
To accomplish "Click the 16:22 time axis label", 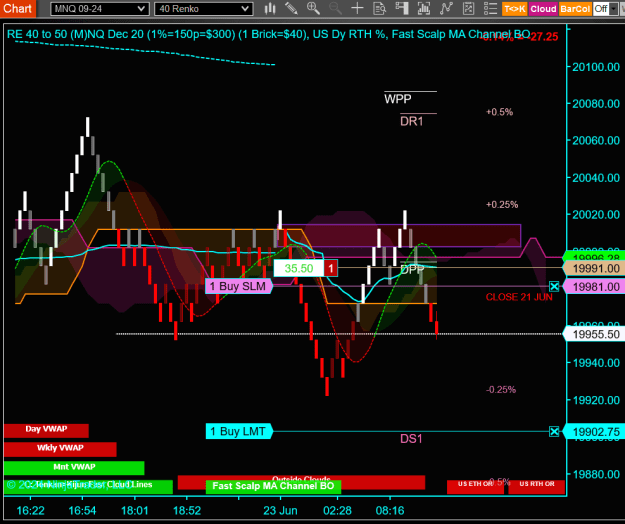I will click(30, 510).
